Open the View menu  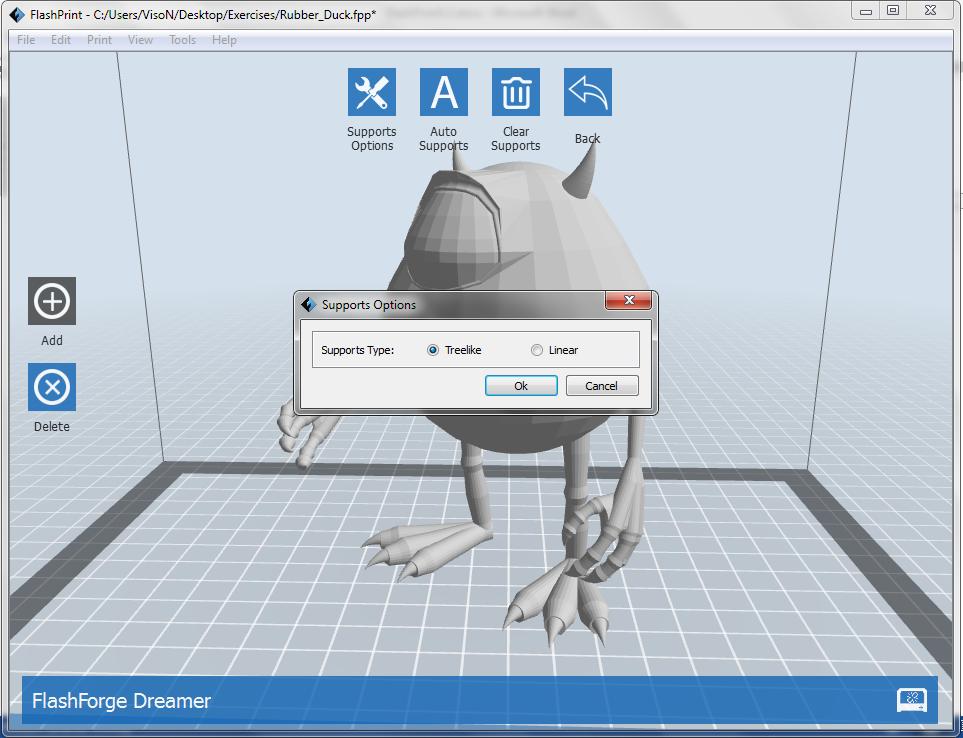click(140, 40)
